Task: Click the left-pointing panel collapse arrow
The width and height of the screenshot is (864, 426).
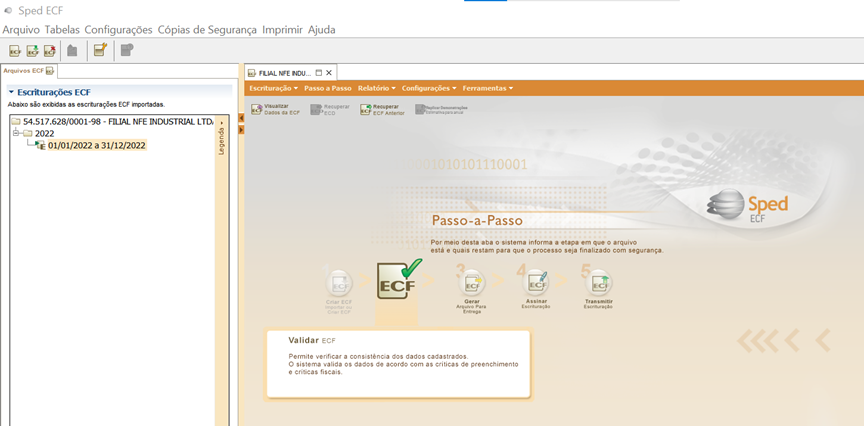Action: point(241,118)
